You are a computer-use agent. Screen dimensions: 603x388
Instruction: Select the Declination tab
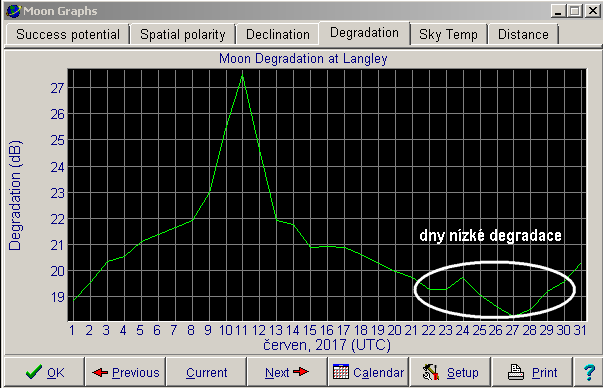[x=278, y=34]
